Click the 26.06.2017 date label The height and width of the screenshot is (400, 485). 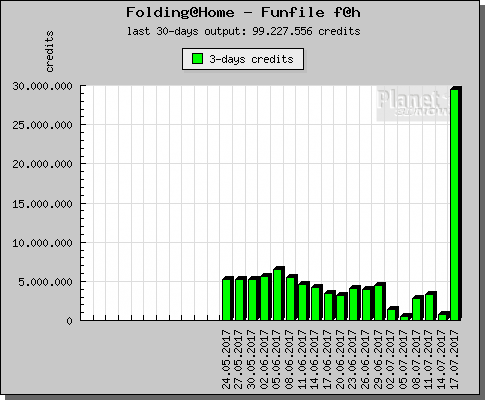pyautogui.click(x=366, y=359)
